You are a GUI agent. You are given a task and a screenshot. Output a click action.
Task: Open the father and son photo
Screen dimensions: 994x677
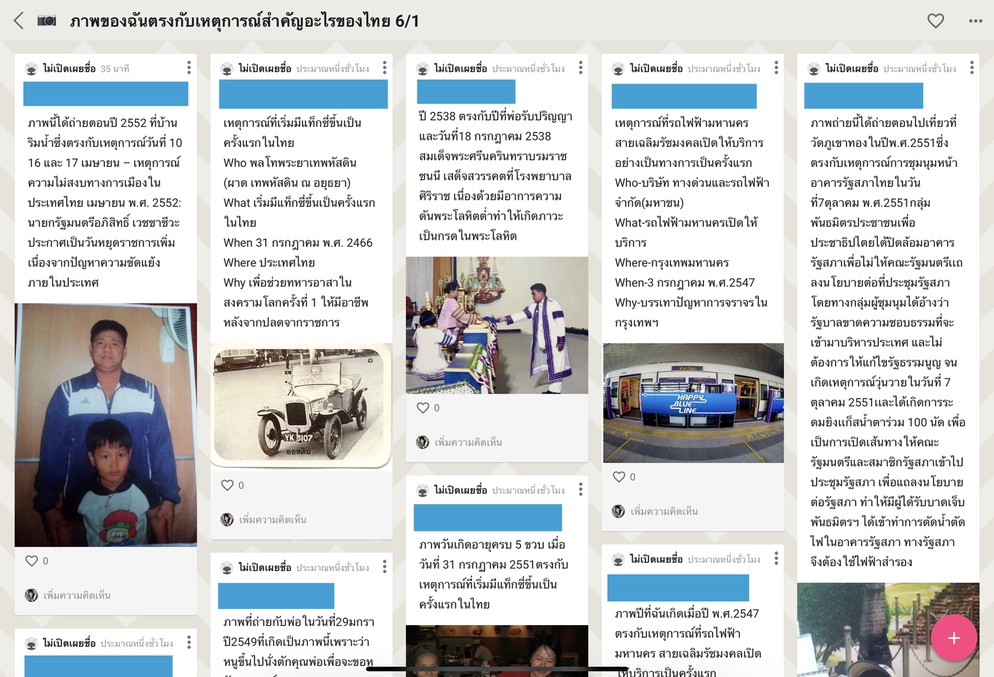[x=106, y=425]
